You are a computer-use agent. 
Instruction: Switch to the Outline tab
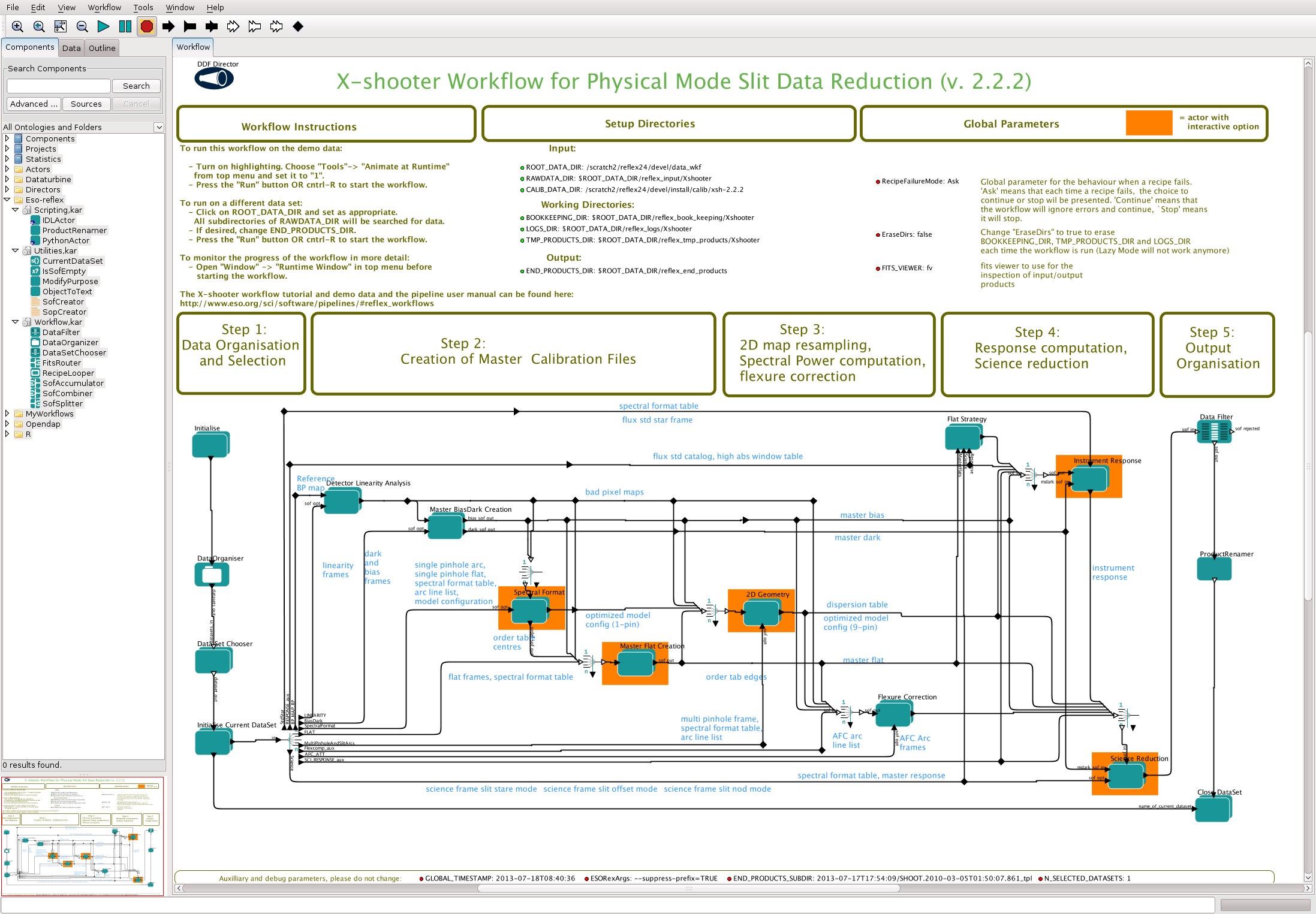(x=102, y=48)
